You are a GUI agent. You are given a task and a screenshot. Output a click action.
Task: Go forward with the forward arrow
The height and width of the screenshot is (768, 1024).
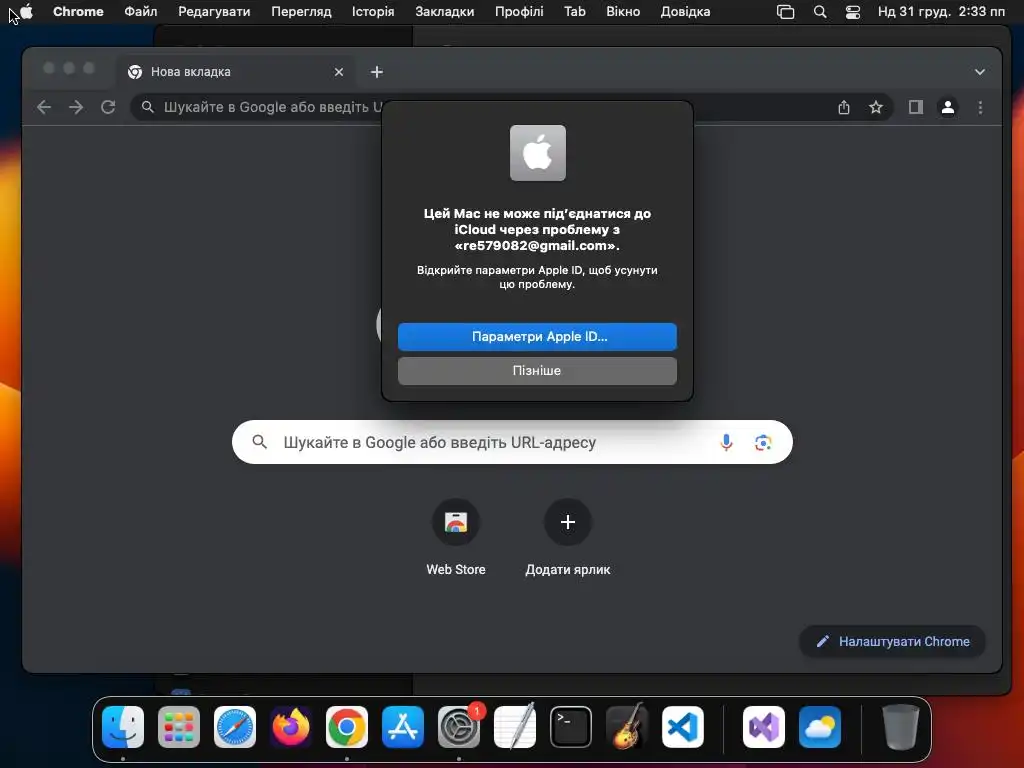point(76,107)
